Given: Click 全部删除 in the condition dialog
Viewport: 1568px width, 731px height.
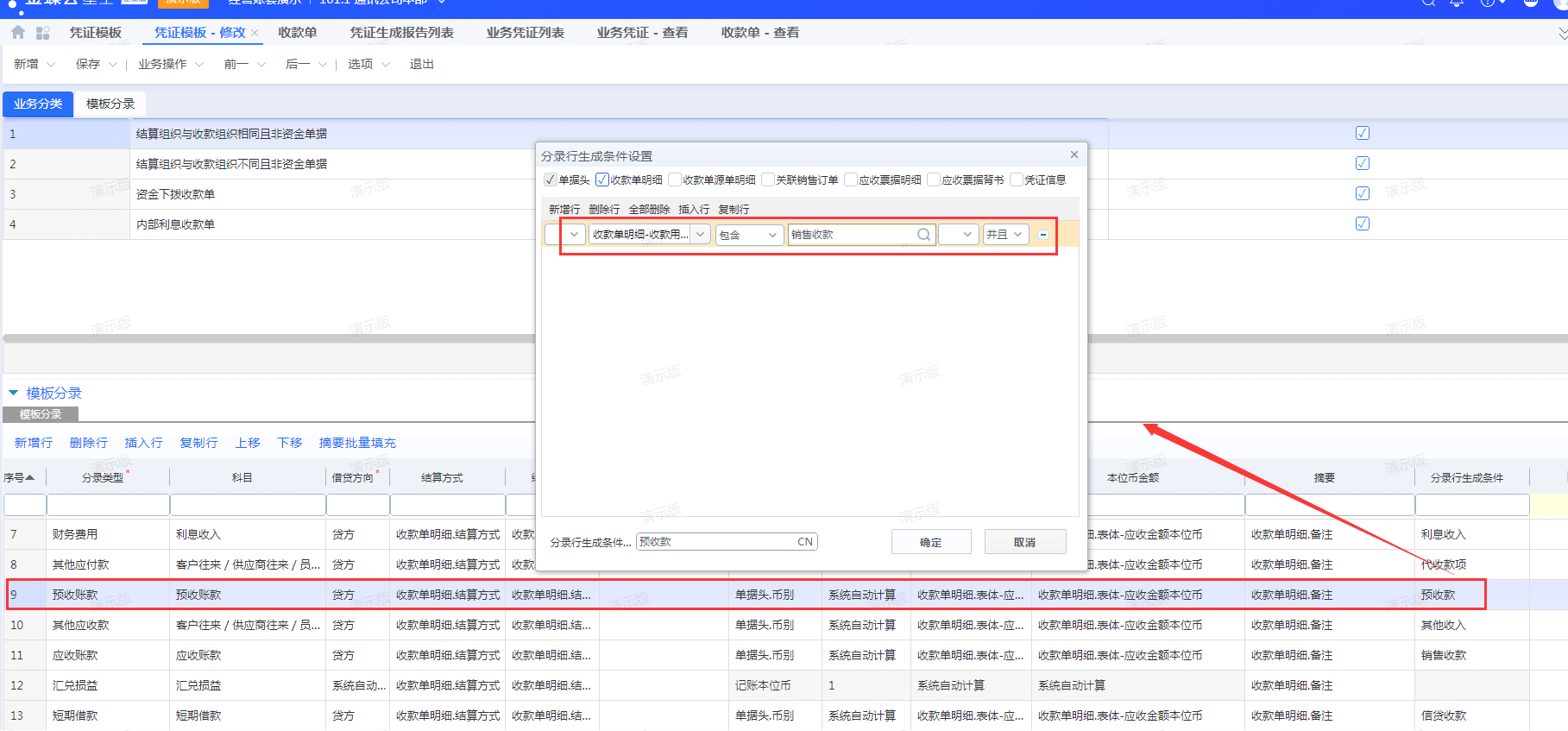Looking at the screenshot, I should click(649, 210).
